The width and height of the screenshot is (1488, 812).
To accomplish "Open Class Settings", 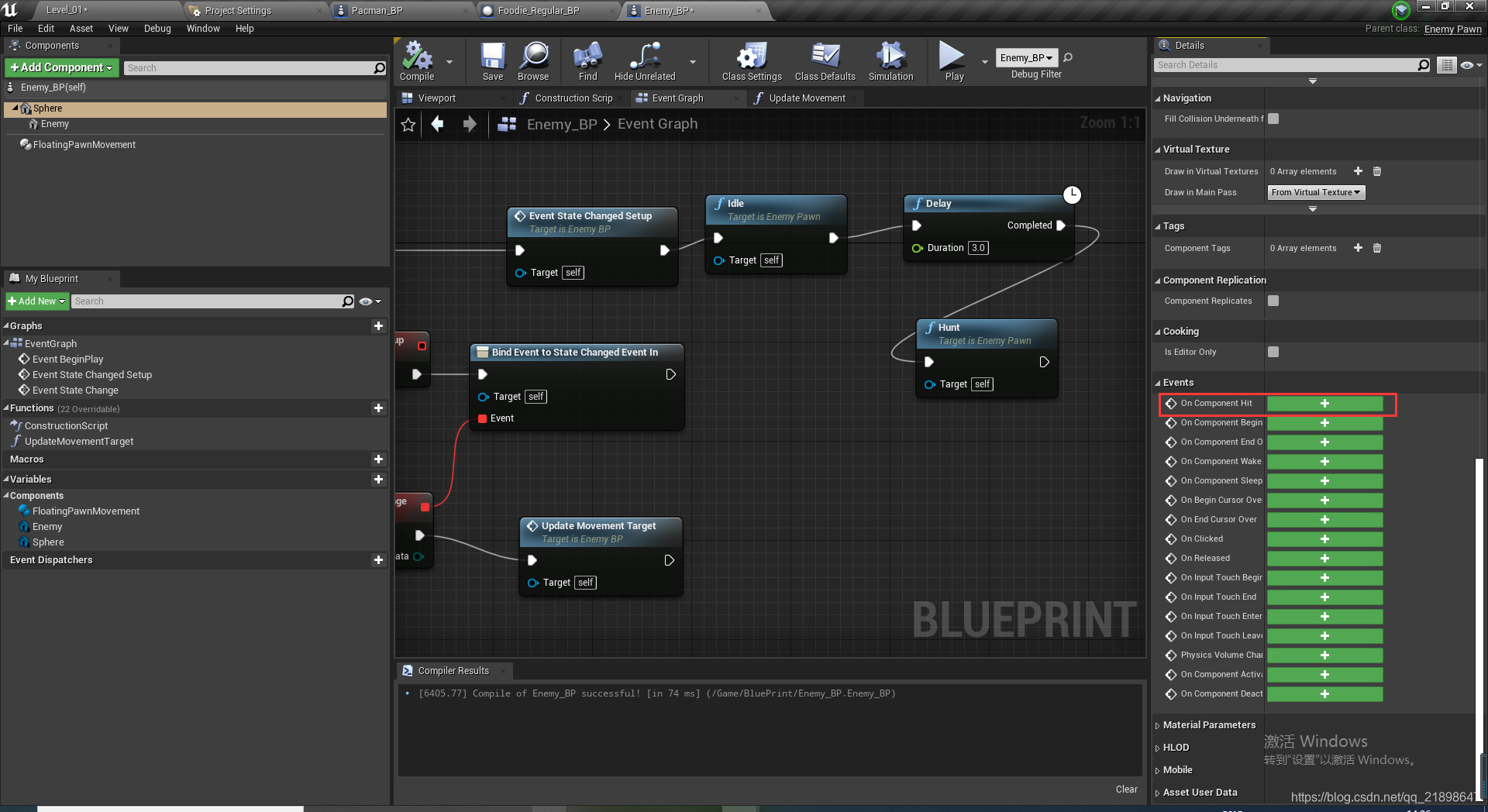I will point(752,60).
